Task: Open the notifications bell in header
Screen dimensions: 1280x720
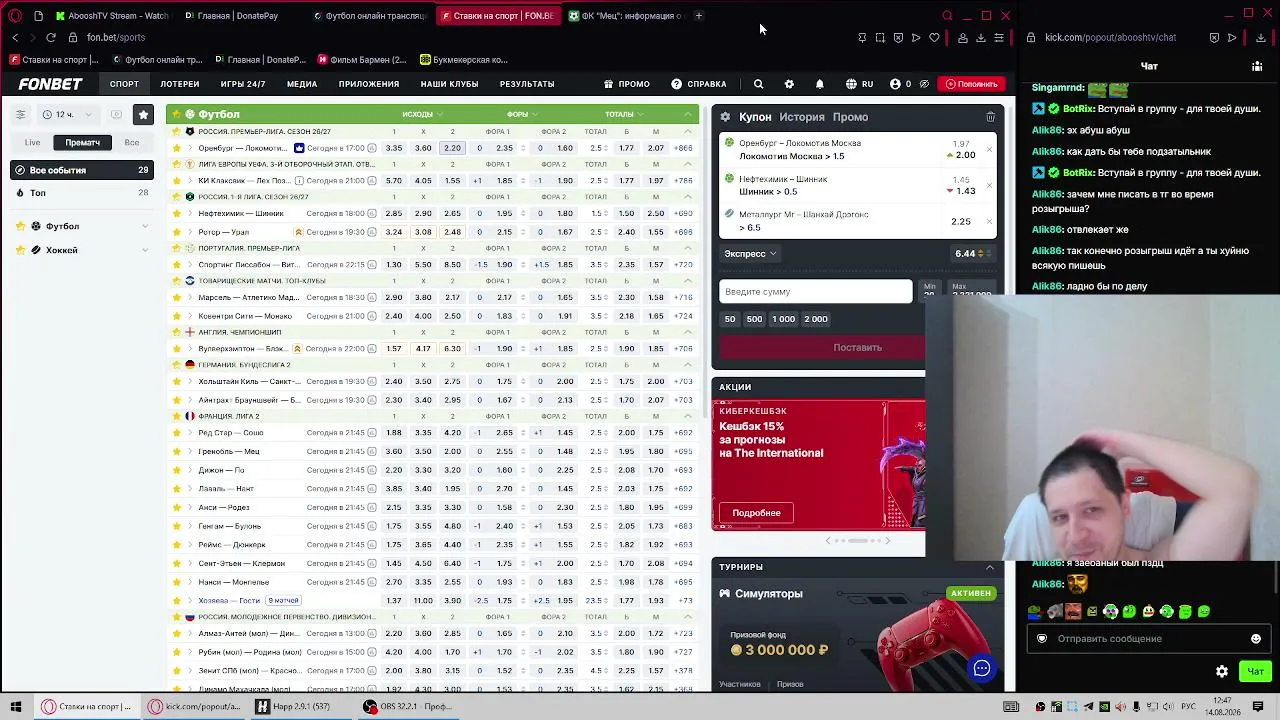Action: tap(819, 84)
